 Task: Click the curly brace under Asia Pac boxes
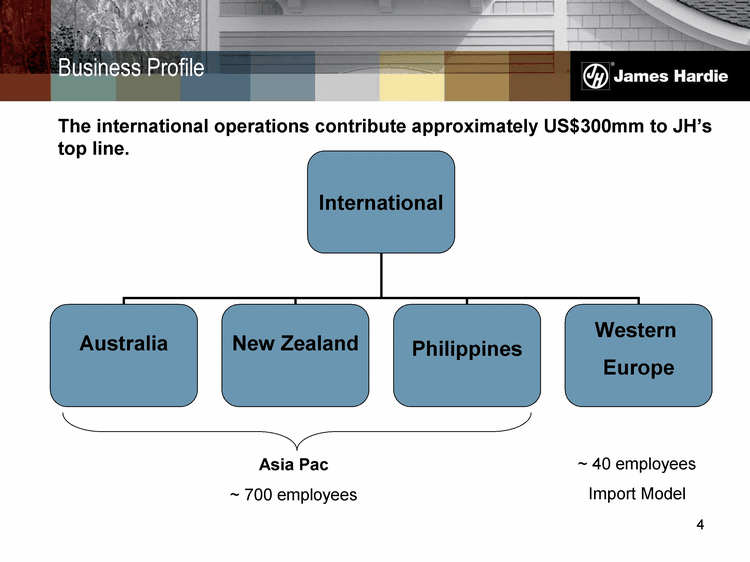(x=297, y=432)
